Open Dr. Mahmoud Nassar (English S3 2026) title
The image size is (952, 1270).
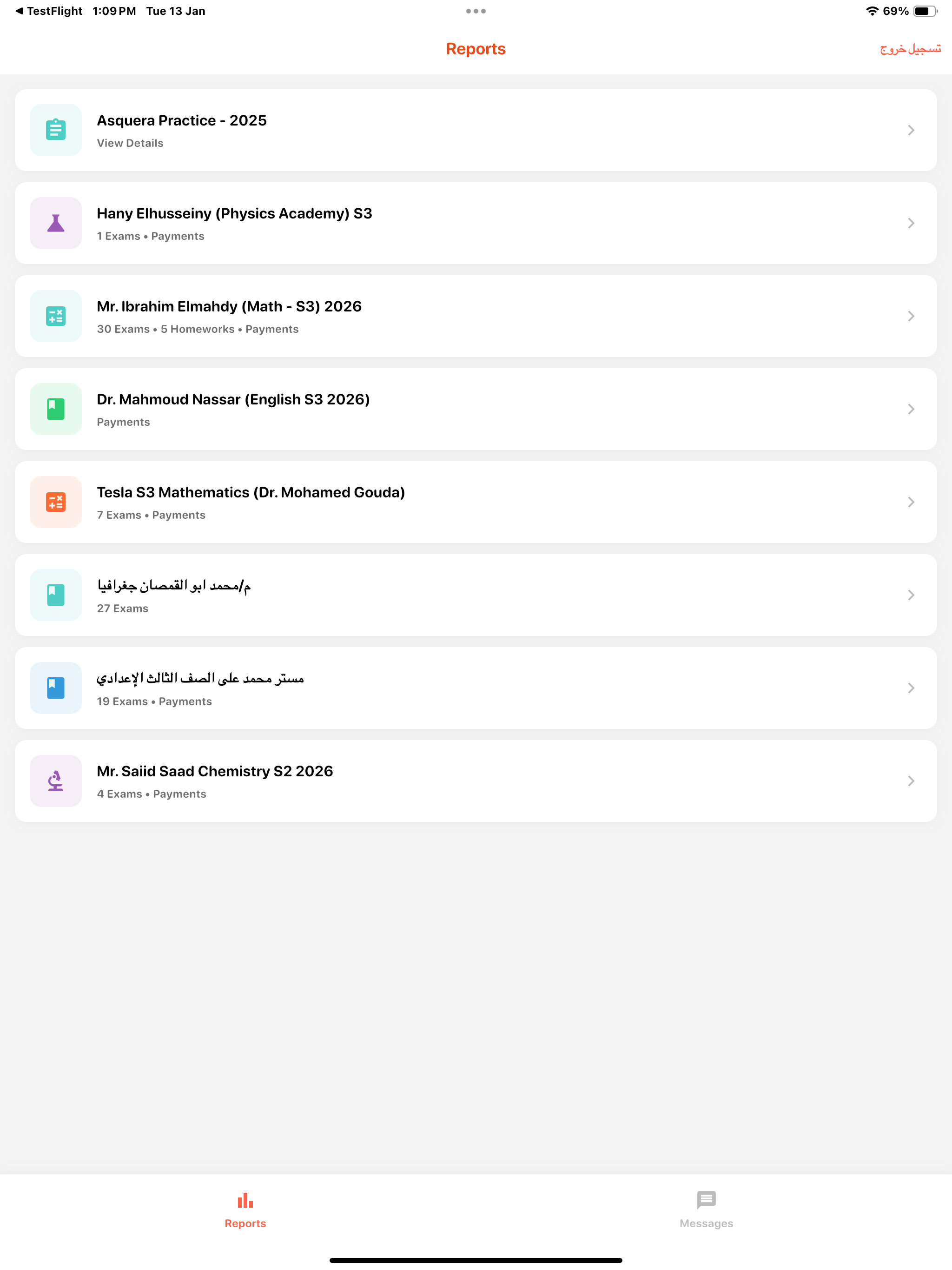[233, 399]
